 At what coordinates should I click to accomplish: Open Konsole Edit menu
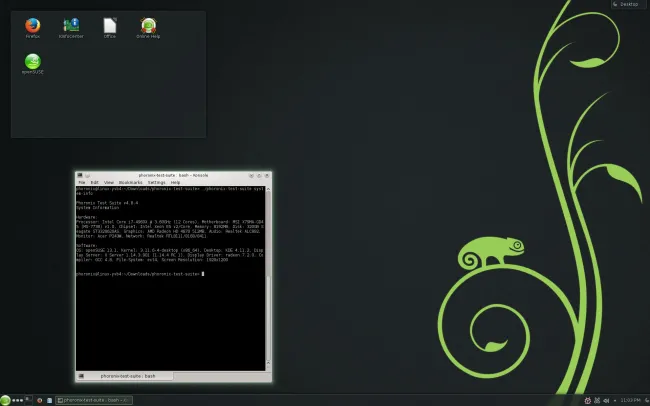[x=95, y=182]
